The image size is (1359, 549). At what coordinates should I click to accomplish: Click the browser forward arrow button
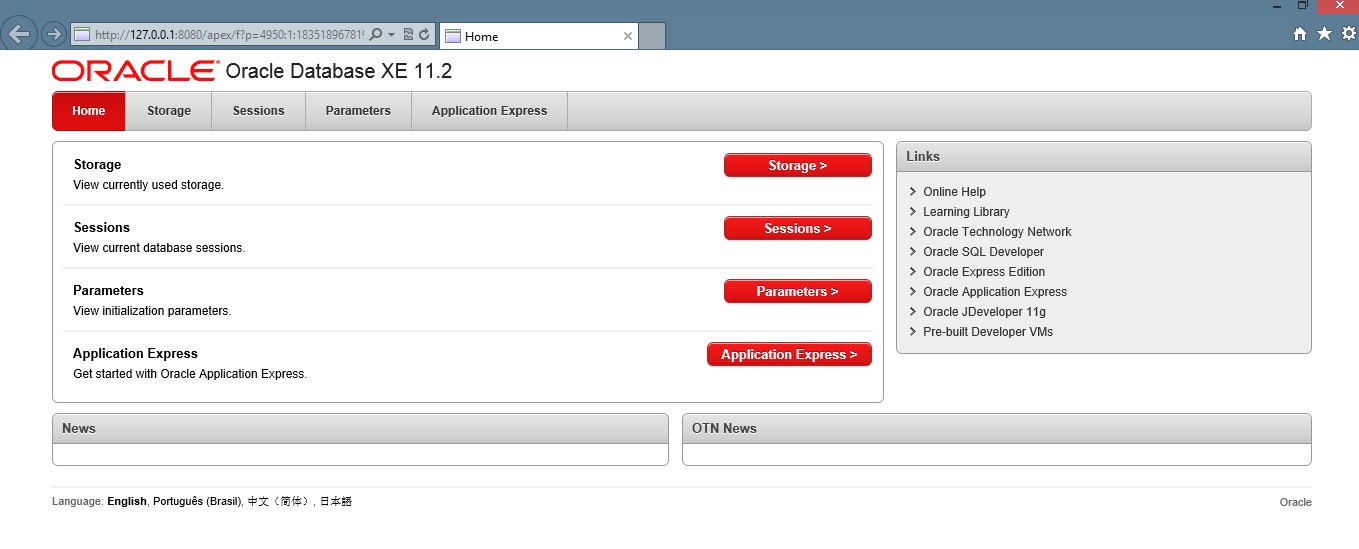(x=54, y=35)
